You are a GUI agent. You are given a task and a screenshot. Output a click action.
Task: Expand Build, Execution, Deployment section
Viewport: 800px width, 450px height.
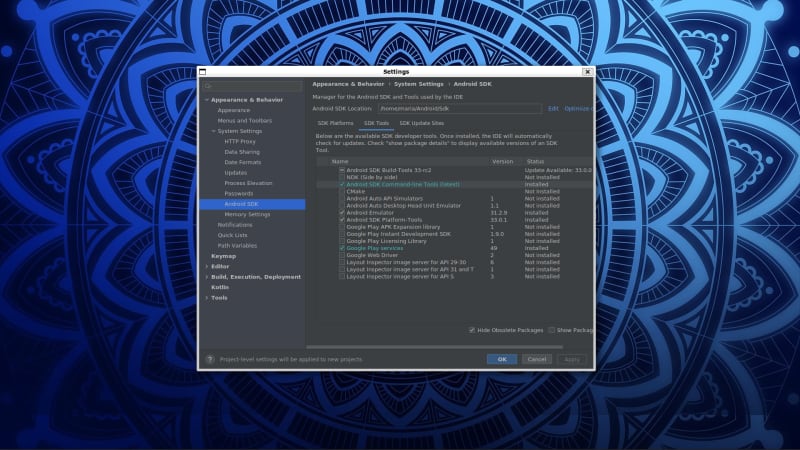207,277
